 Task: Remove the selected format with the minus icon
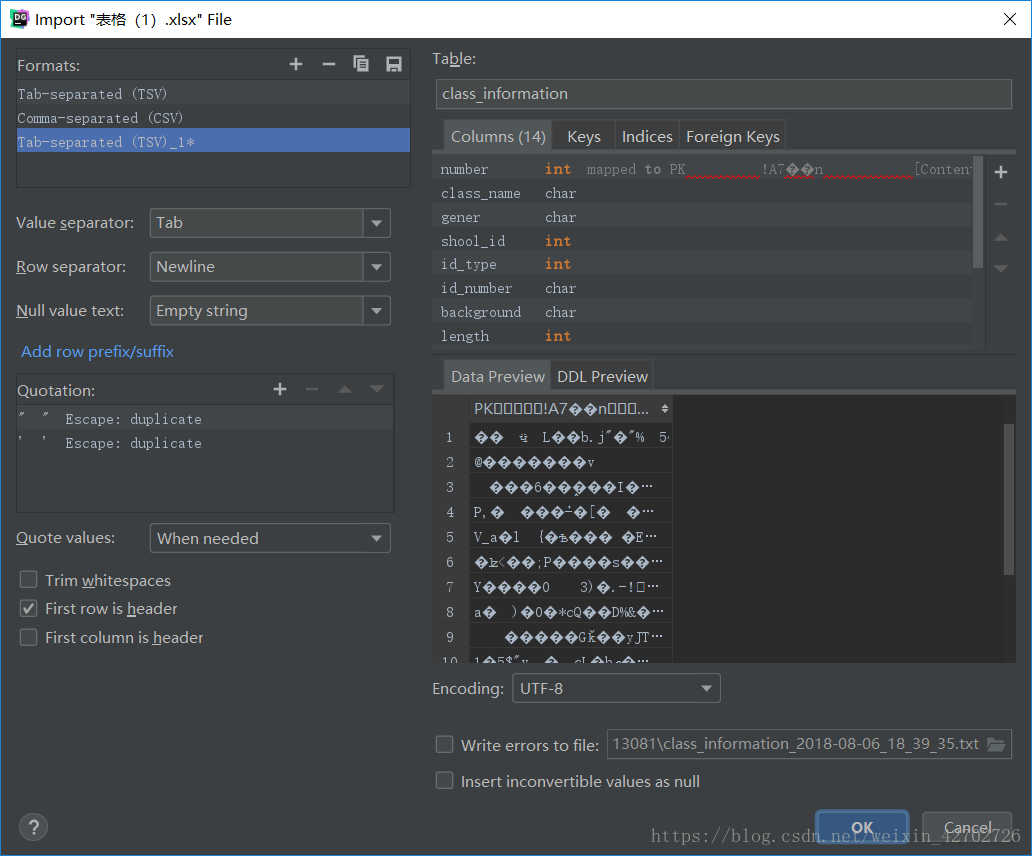328,64
